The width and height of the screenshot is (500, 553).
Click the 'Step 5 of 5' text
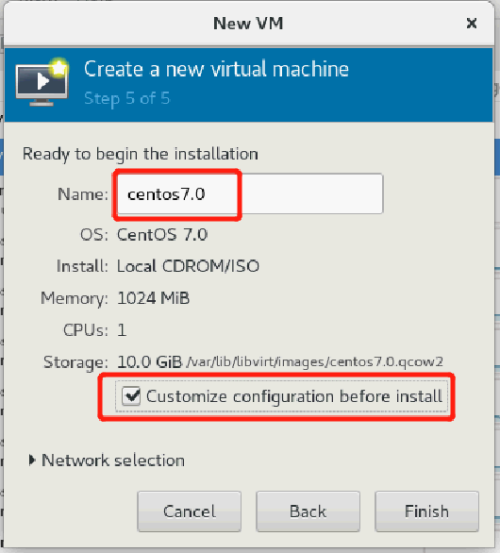(x=127, y=98)
